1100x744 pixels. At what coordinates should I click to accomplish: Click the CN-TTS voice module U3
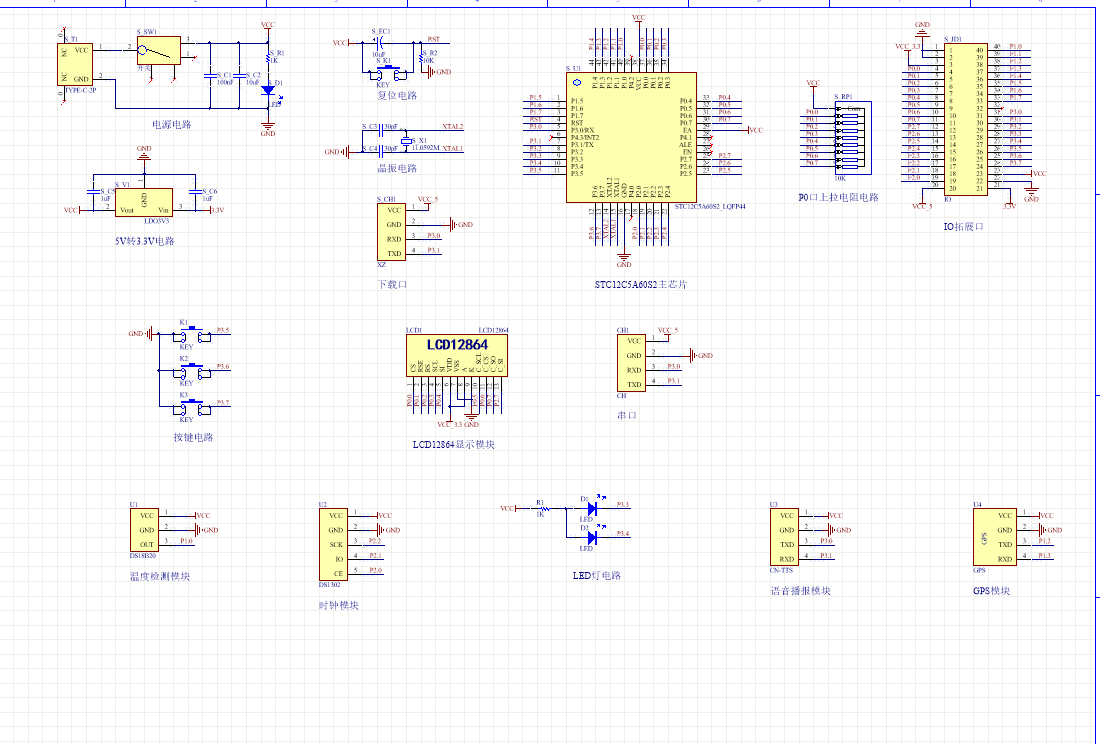click(785, 537)
